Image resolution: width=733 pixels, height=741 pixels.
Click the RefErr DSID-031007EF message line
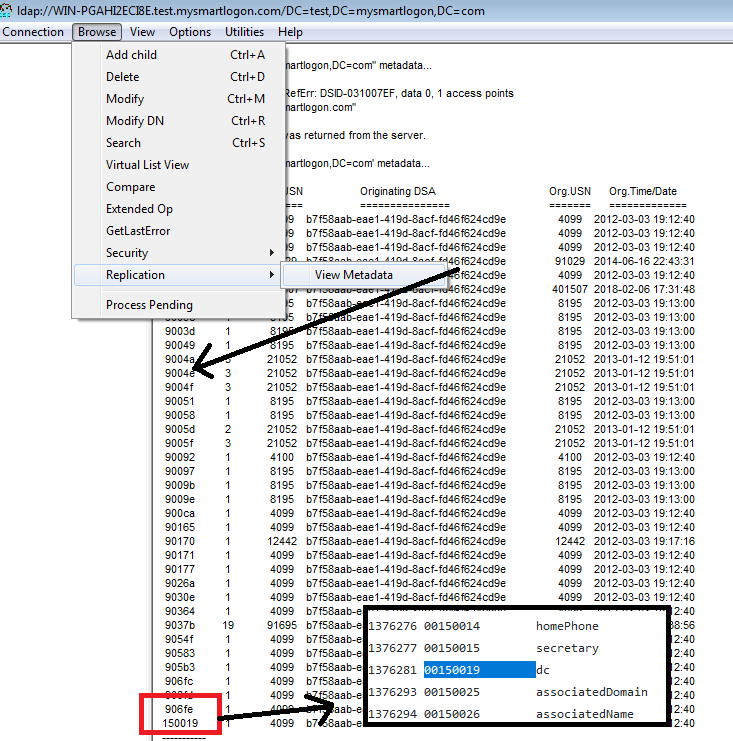[x=399, y=93]
